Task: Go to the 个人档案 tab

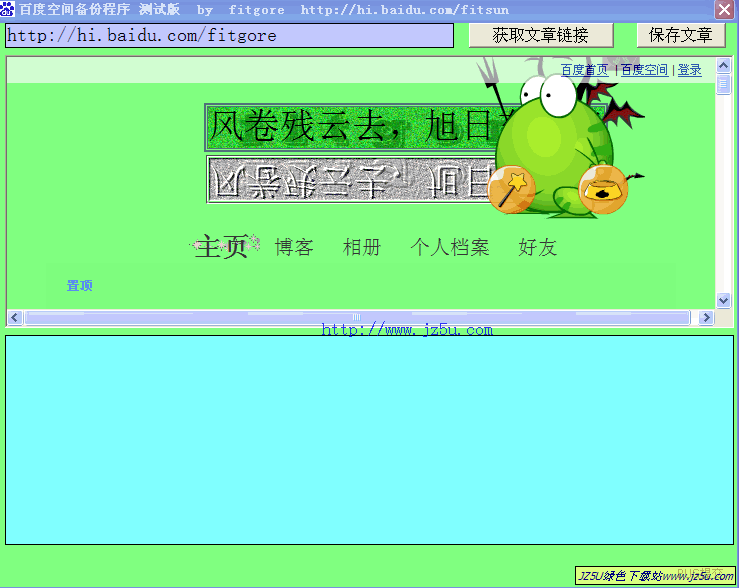Action: [x=450, y=247]
